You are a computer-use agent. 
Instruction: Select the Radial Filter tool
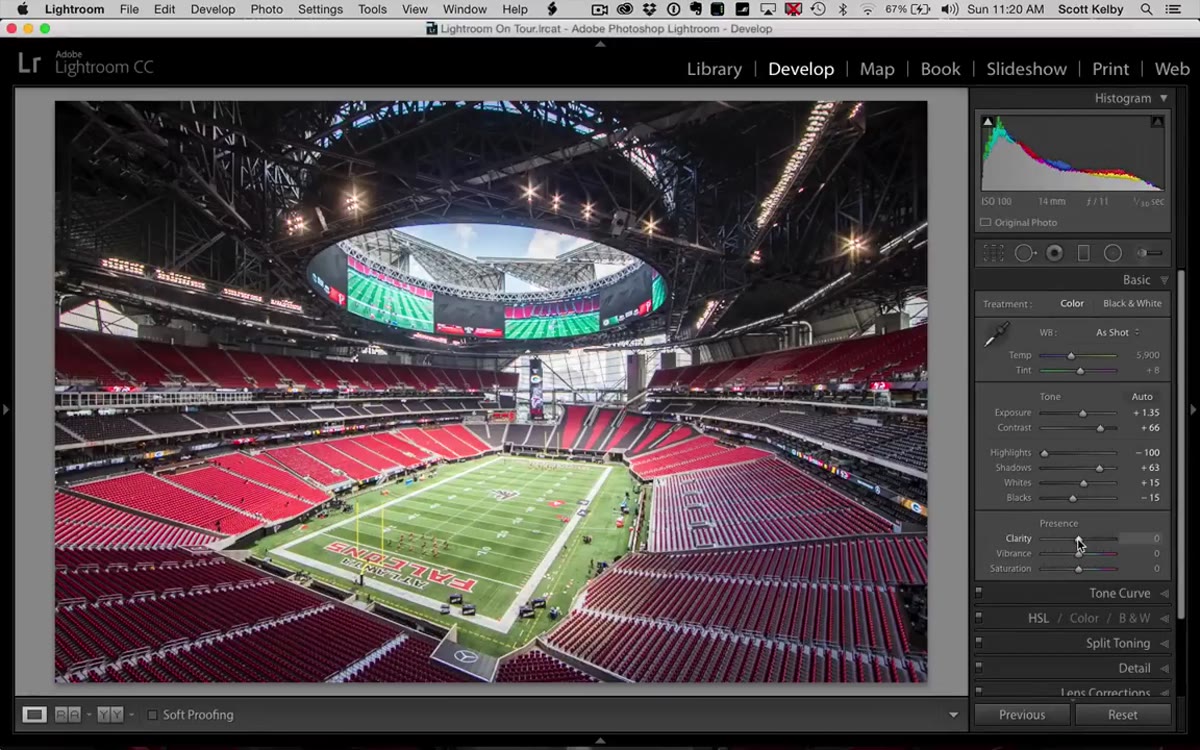tap(1112, 253)
